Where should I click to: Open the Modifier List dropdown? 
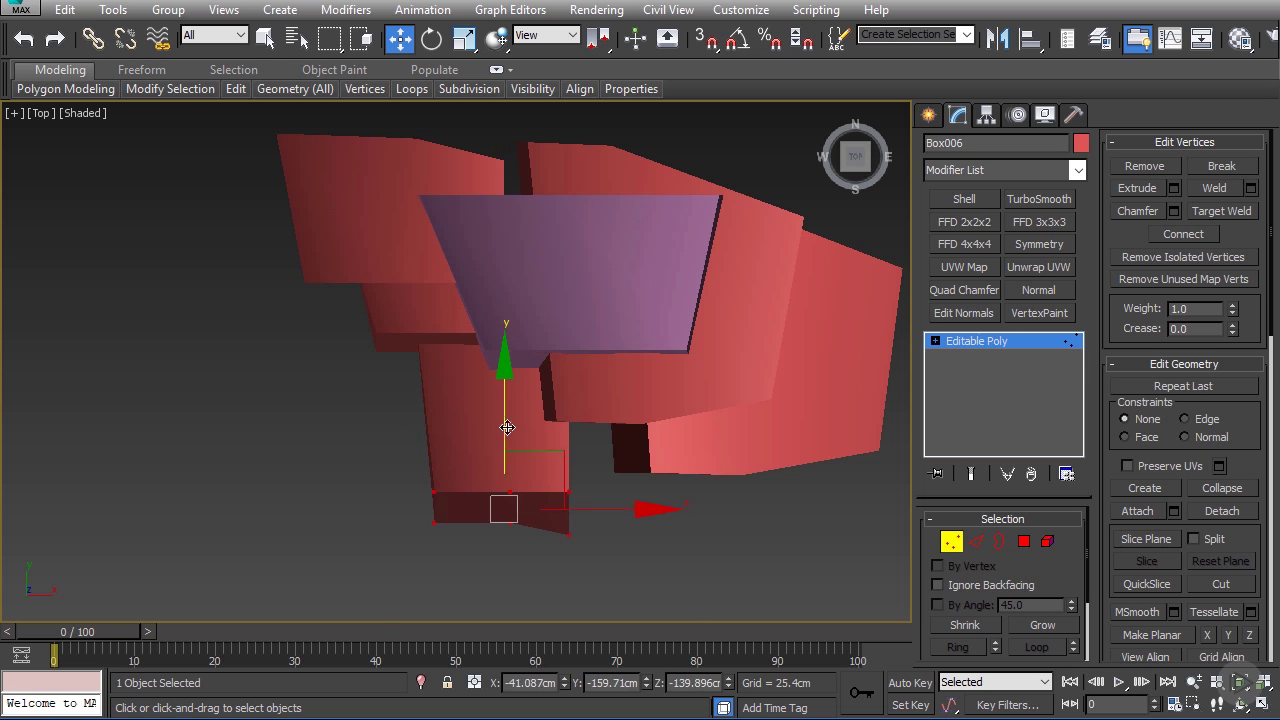(1004, 170)
